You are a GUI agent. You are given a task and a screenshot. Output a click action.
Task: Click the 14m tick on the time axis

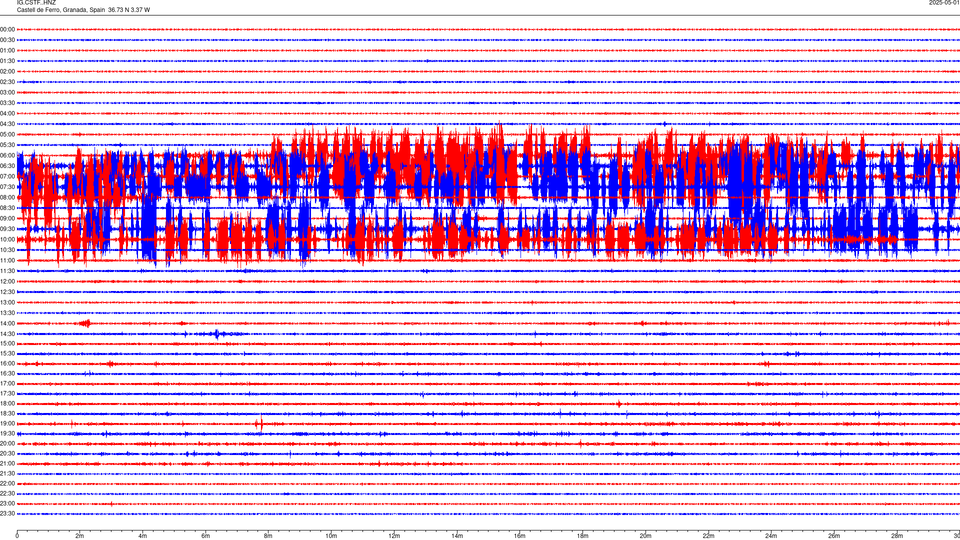pos(457,536)
